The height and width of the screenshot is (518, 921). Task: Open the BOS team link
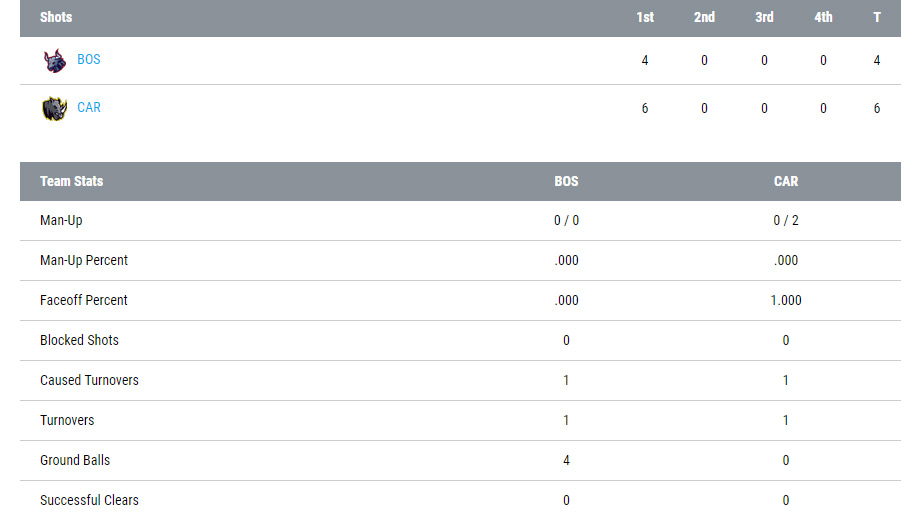tap(89, 60)
